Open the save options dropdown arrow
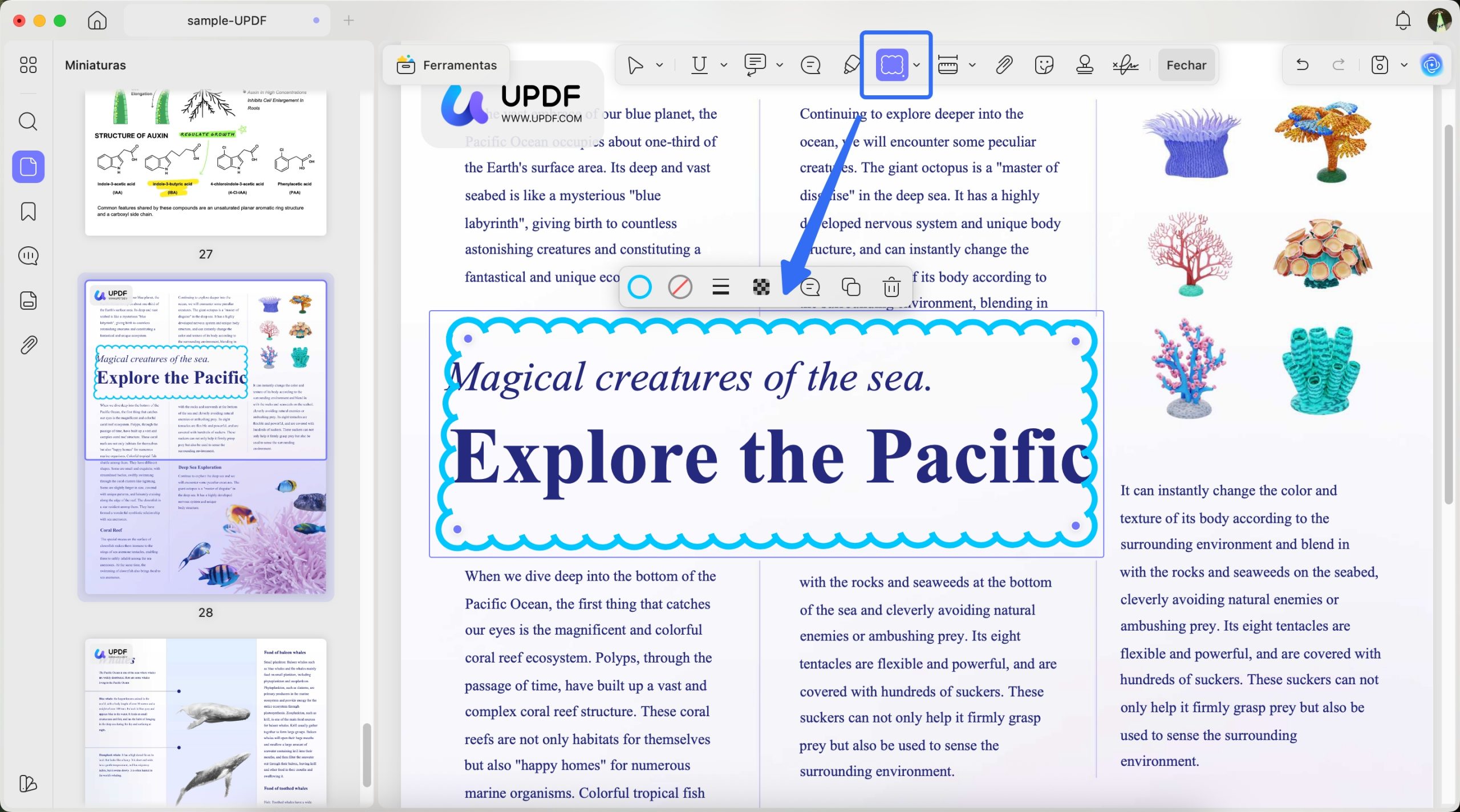This screenshot has height=812, width=1460. coord(1404,65)
